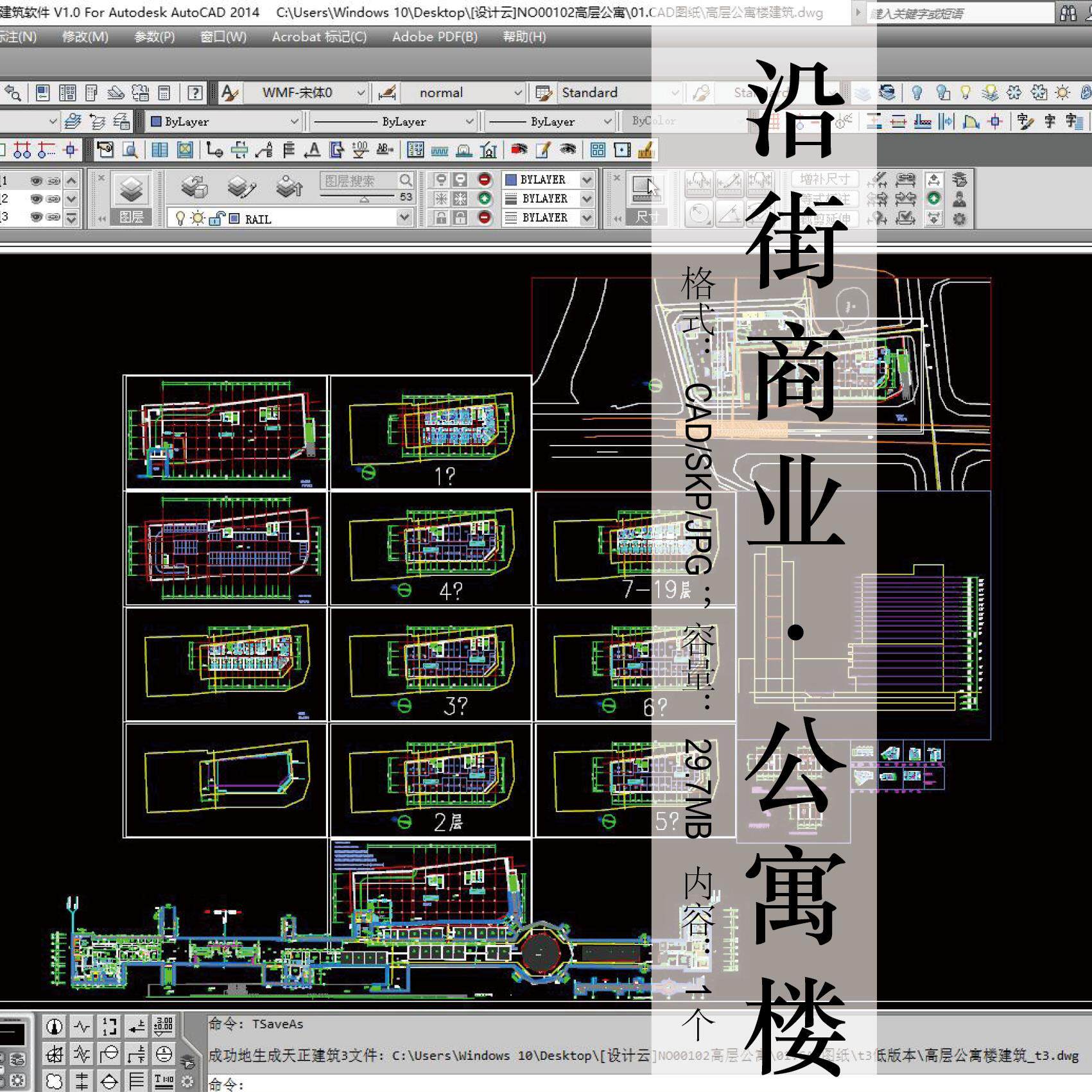Toggle the RAIL layer freeze sun icon

[197, 219]
